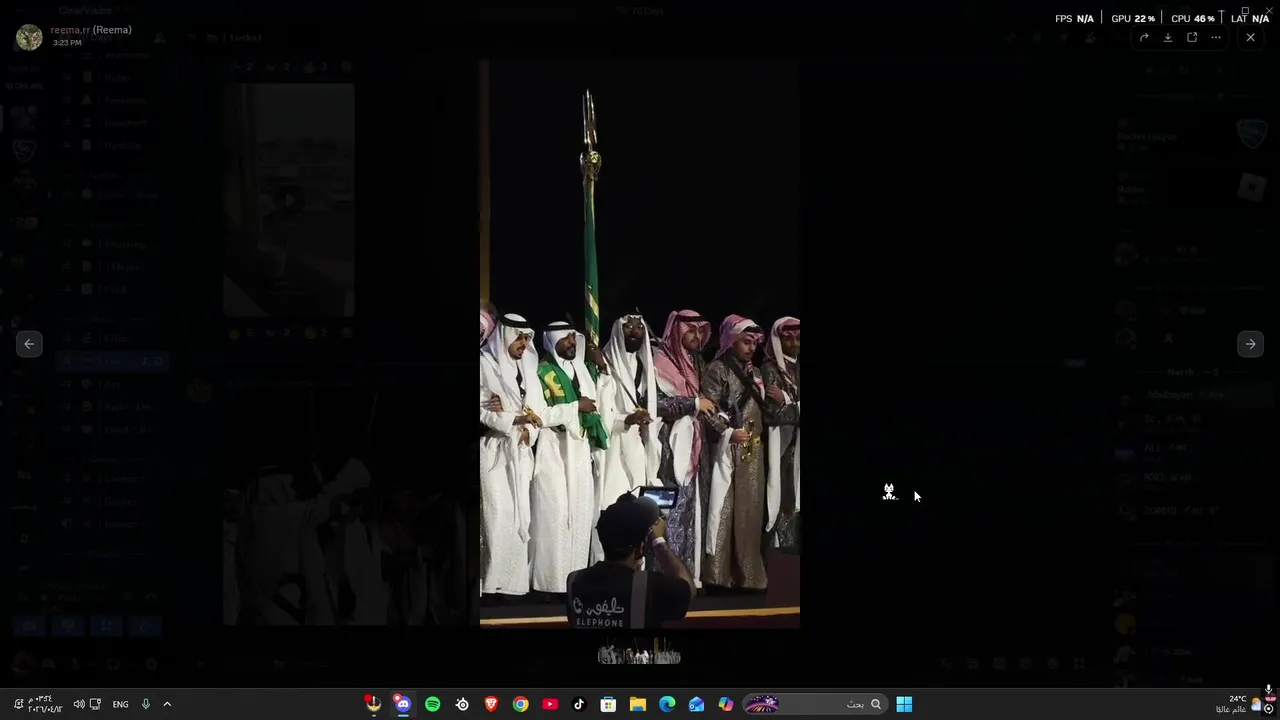Click the taskbar search box
This screenshot has height=720, width=1280.
point(815,704)
